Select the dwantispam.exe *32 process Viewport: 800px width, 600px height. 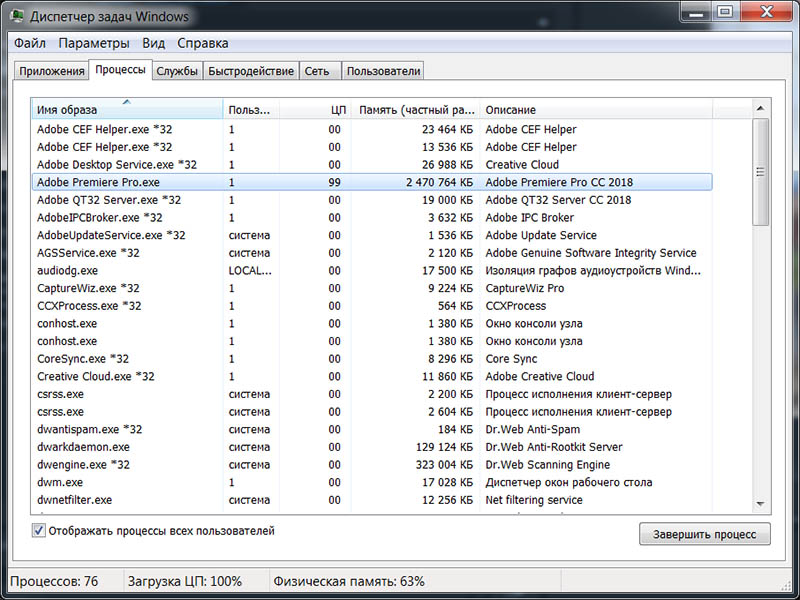click(372, 429)
